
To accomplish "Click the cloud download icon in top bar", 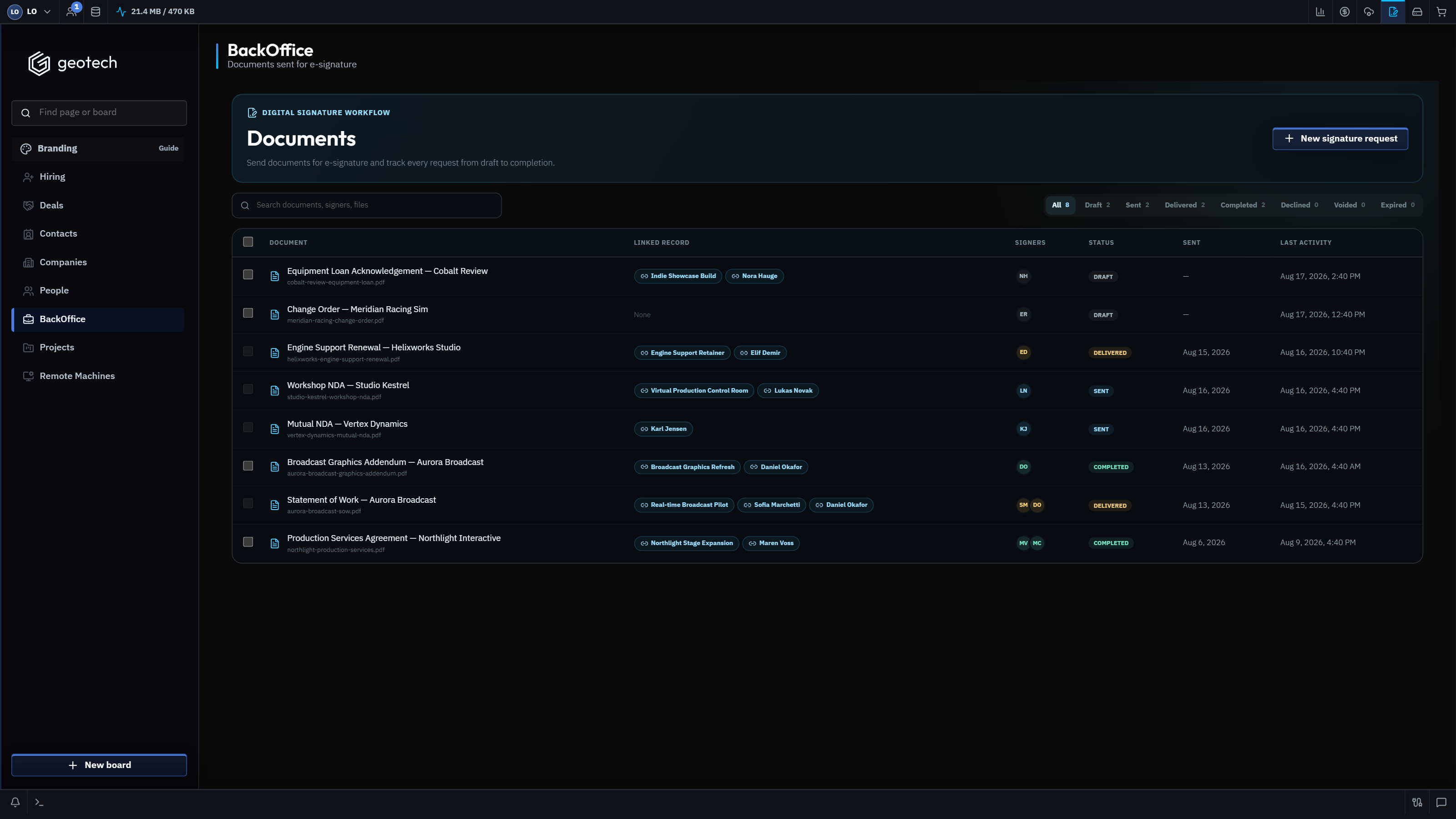I will click(1369, 11).
